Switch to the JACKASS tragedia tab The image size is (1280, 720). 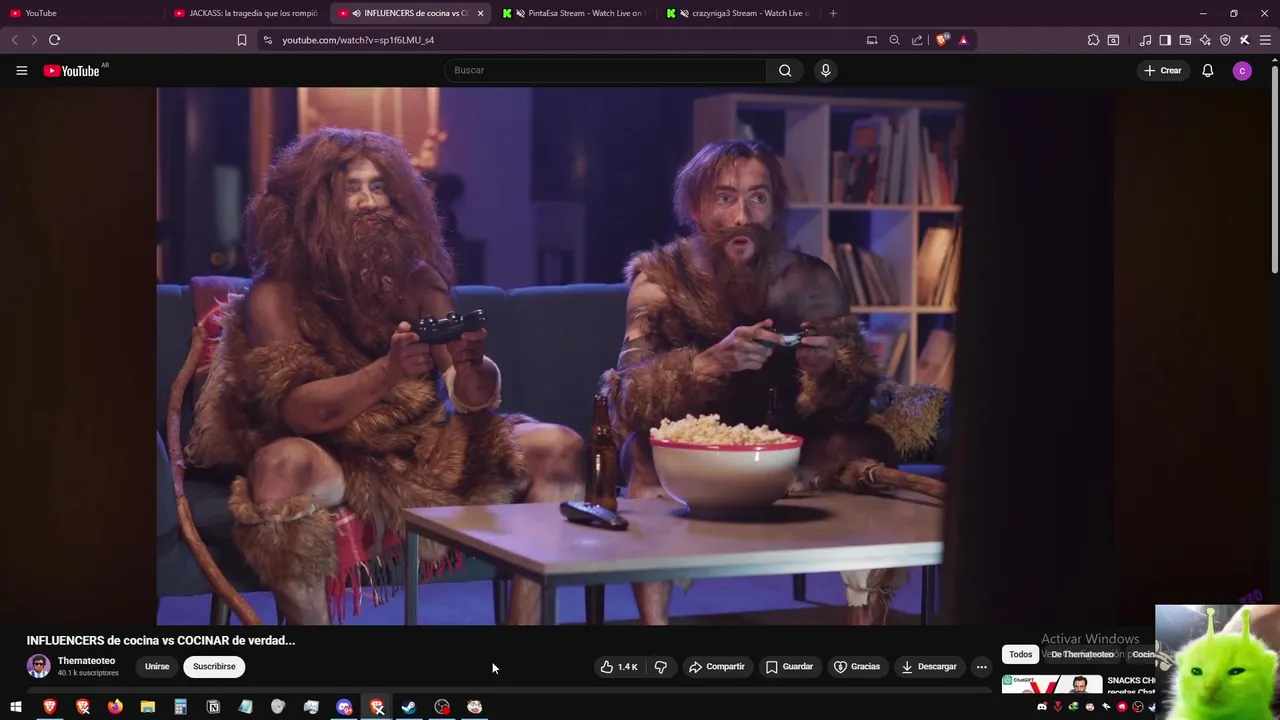(245, 13)
